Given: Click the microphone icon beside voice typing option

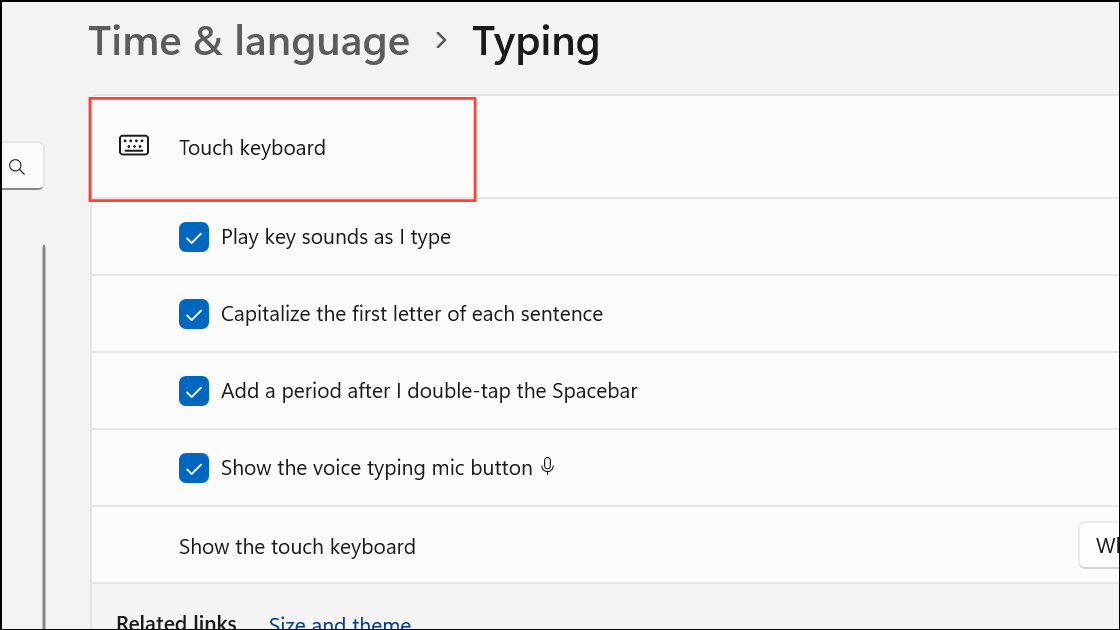Looking at the screenshot, I should pos(547,466).
